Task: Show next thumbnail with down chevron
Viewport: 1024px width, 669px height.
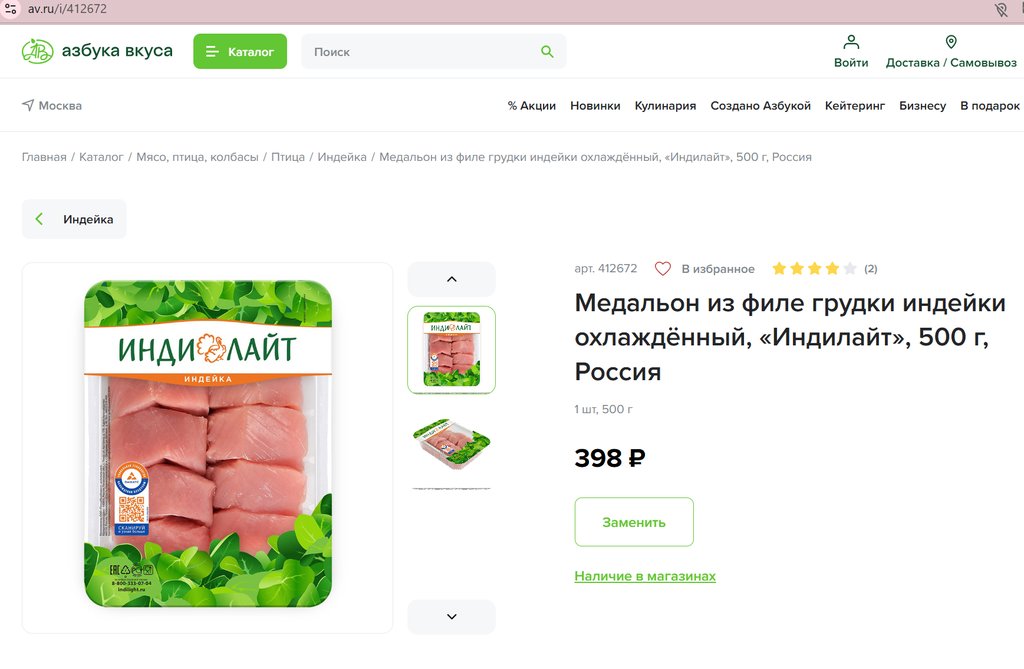Action: click(x=451, y=616)
